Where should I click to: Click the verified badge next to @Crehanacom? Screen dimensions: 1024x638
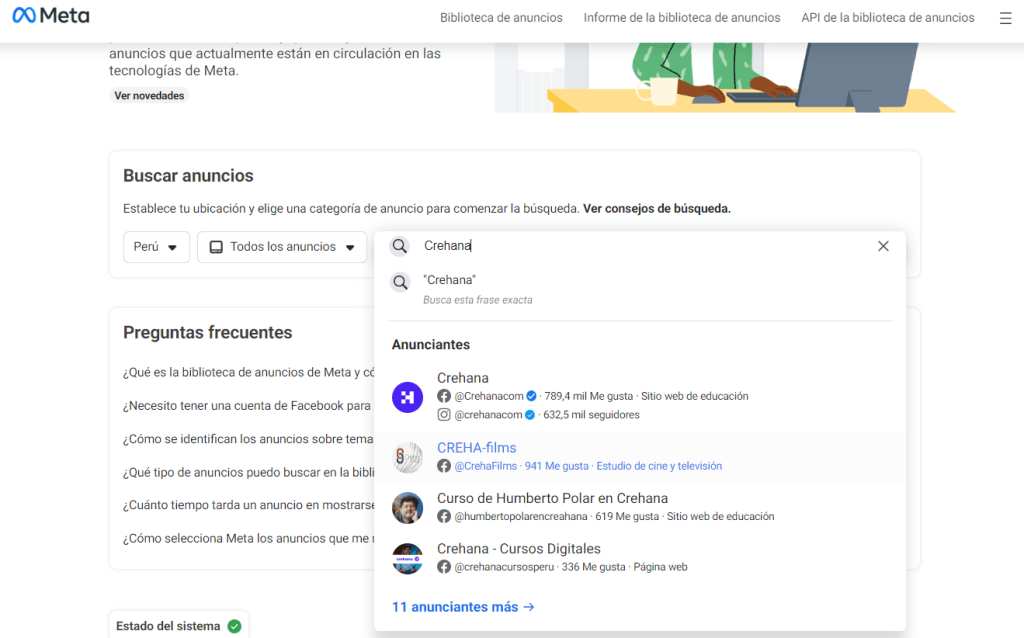click(x=532, y=396)
